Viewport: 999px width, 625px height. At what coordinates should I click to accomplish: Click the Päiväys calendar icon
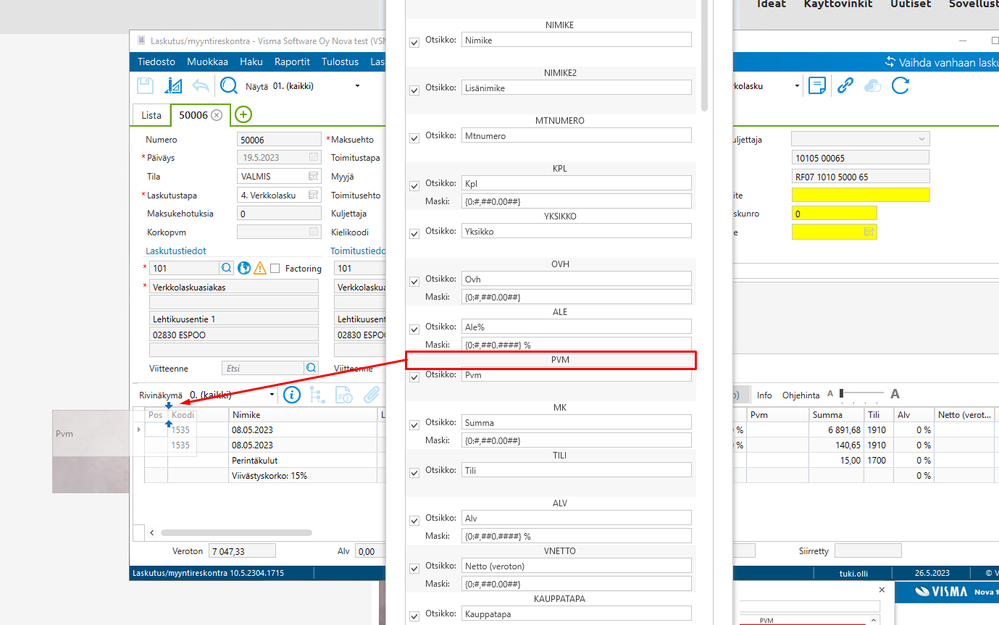pos(313,157)
